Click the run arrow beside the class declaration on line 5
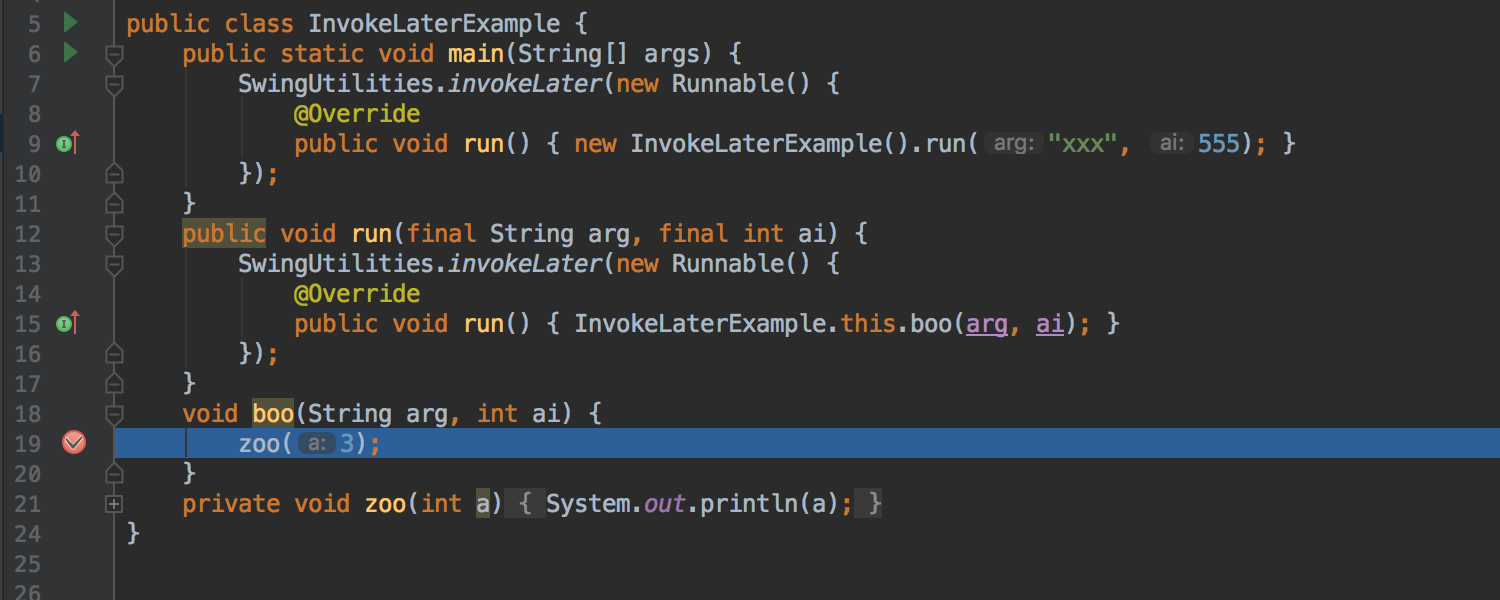This screenshot has width=1500, height=600. [x=70, y=22]
